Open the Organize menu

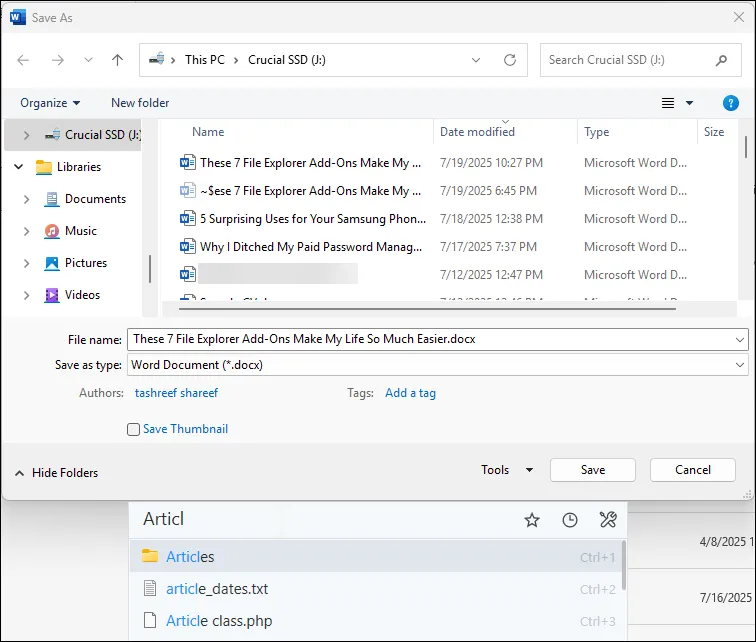click(50, 103)
